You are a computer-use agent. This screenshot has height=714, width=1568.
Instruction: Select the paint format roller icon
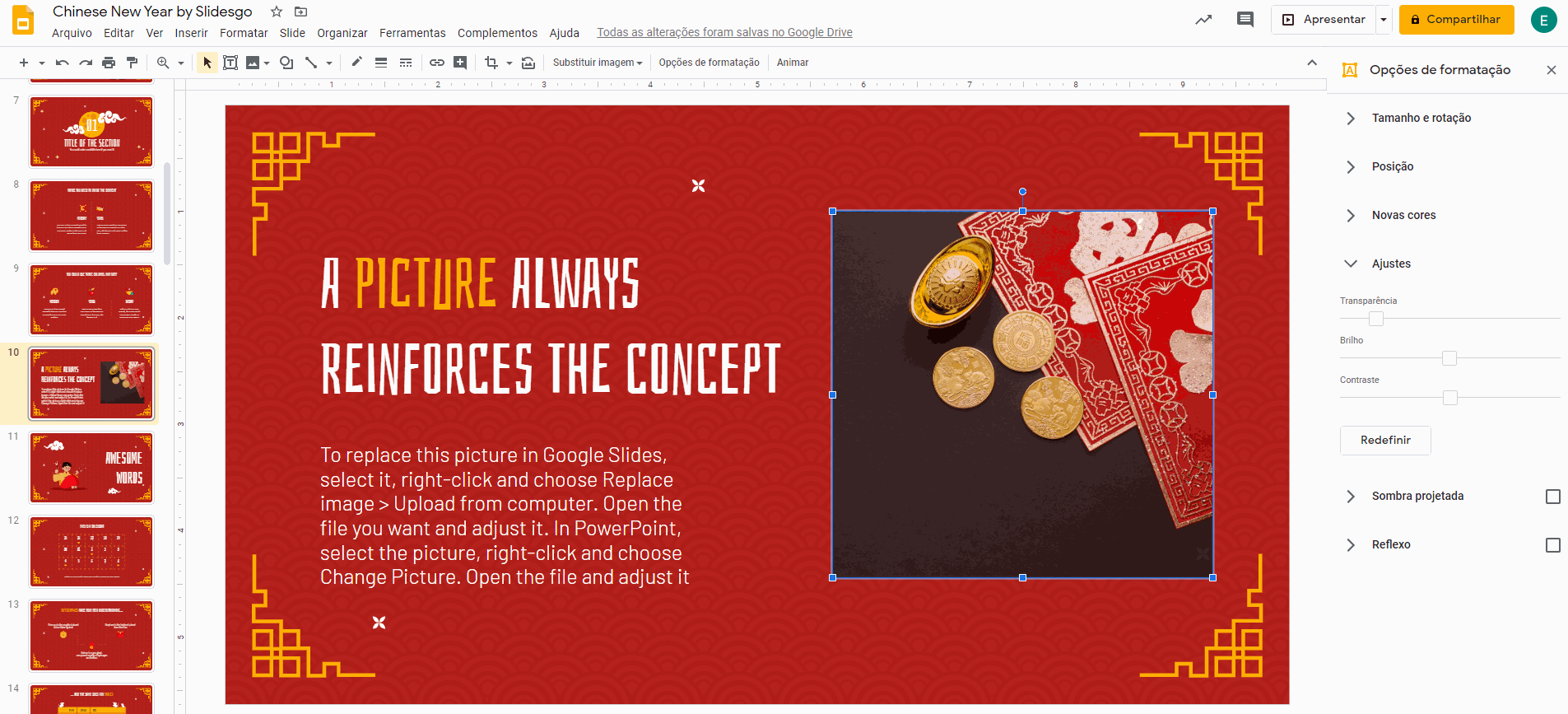click(x=132, y=63)
